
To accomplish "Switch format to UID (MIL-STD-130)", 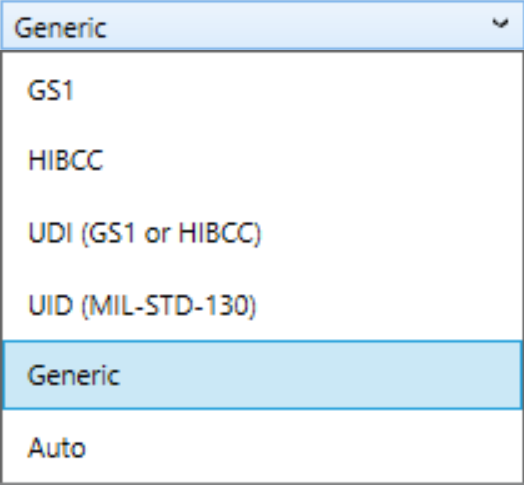I will (262, 305).
